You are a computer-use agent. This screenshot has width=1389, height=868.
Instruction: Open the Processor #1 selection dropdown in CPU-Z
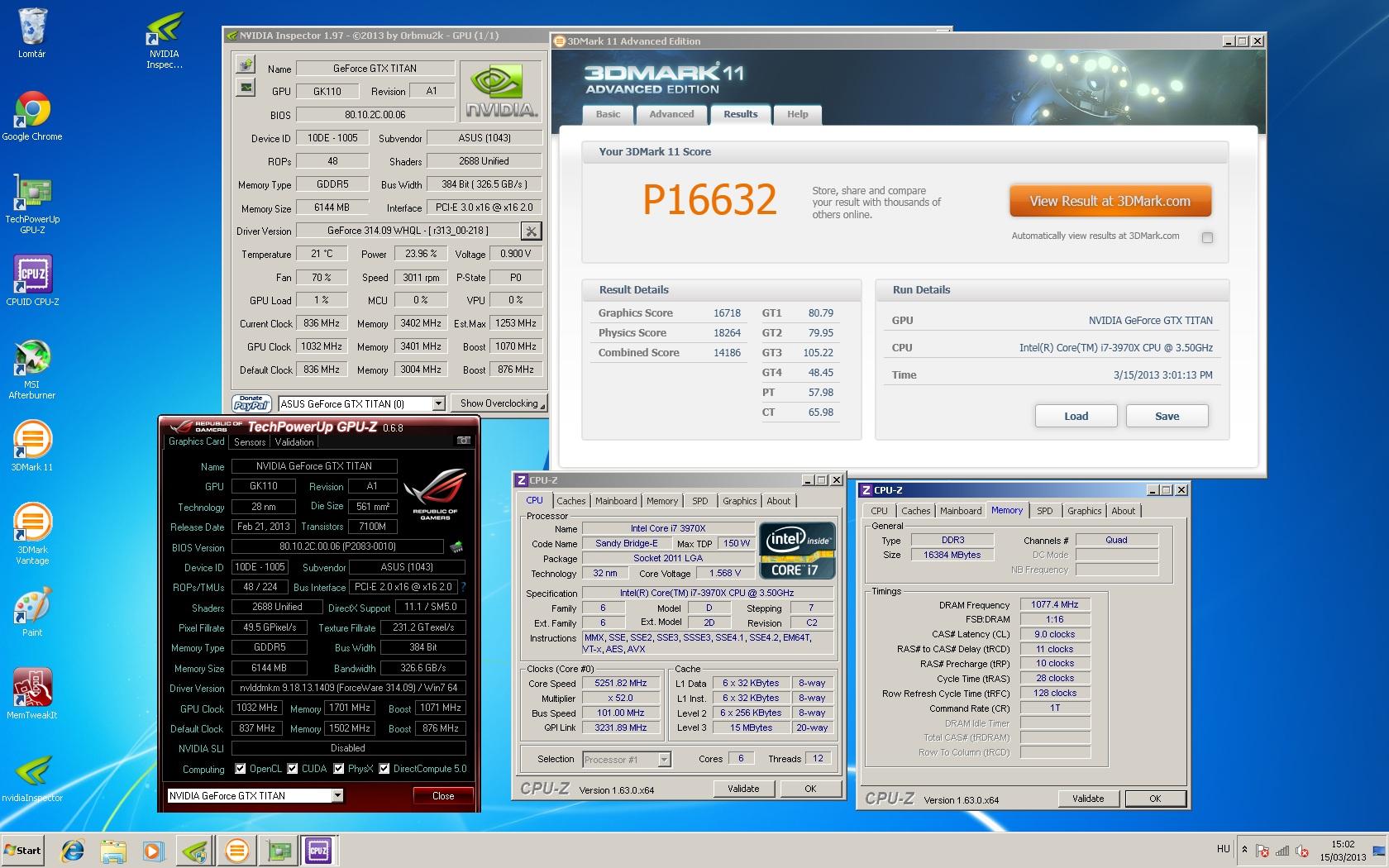pos(664,760)
